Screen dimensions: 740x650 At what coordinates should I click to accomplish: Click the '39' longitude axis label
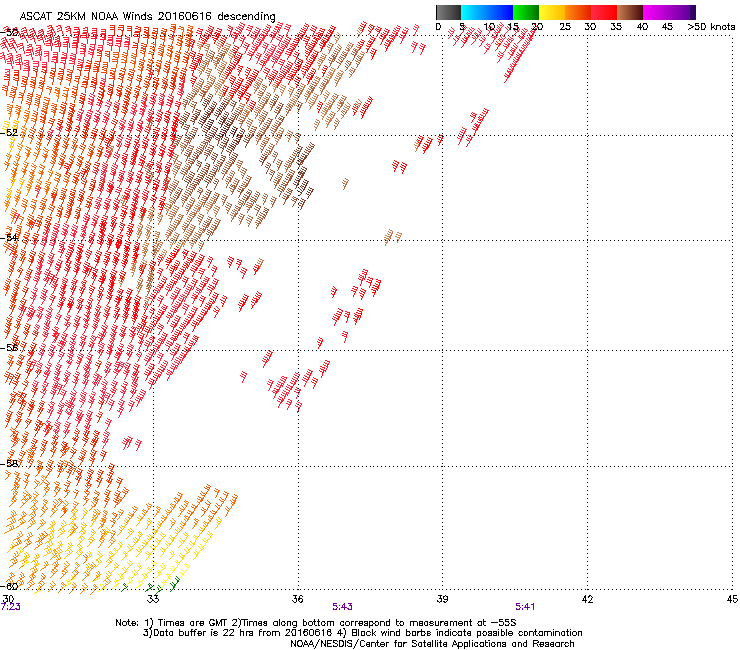click(x=442, y=599)
